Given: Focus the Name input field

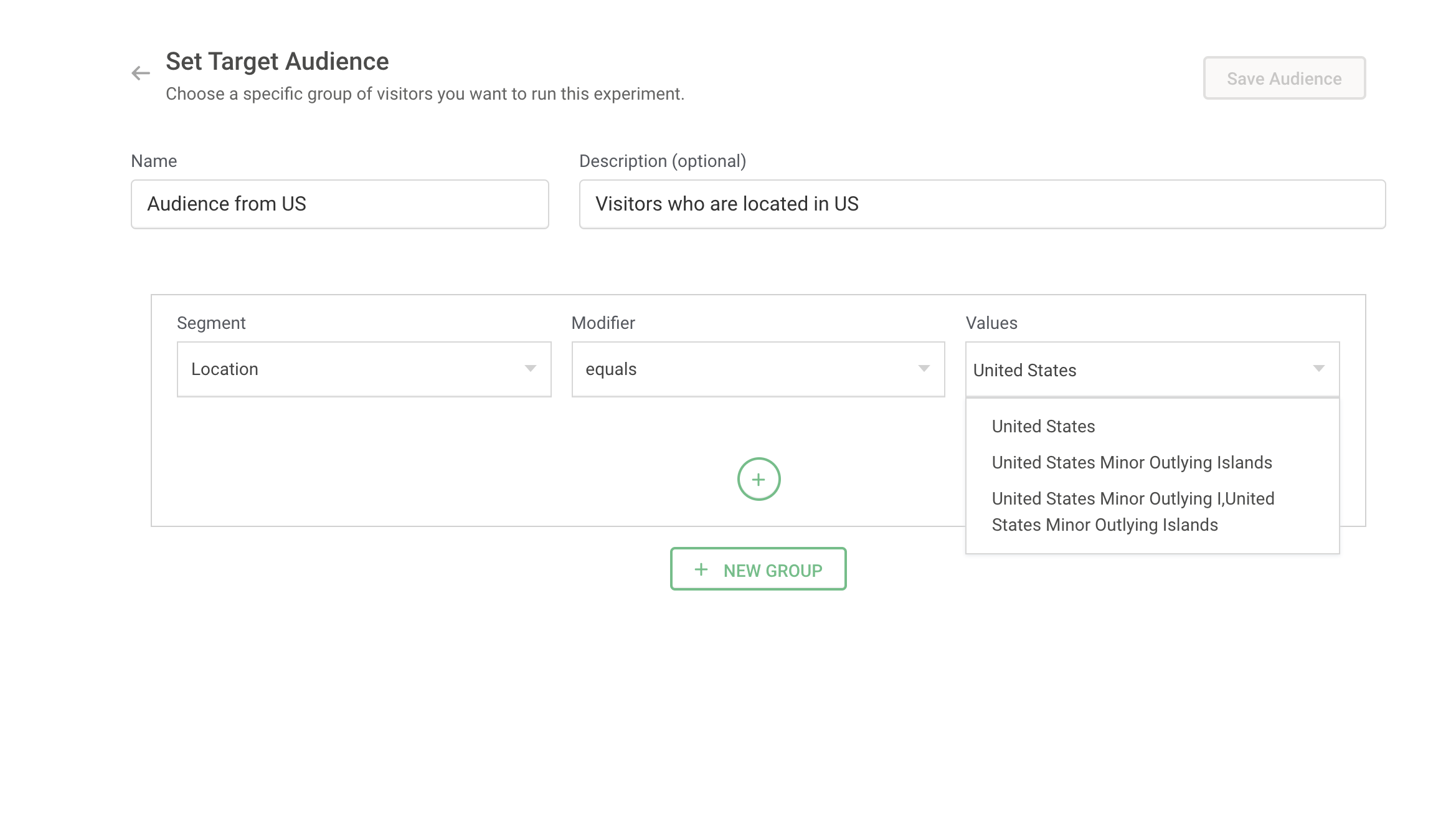Looking at the screenshot, I should point(339,204).
